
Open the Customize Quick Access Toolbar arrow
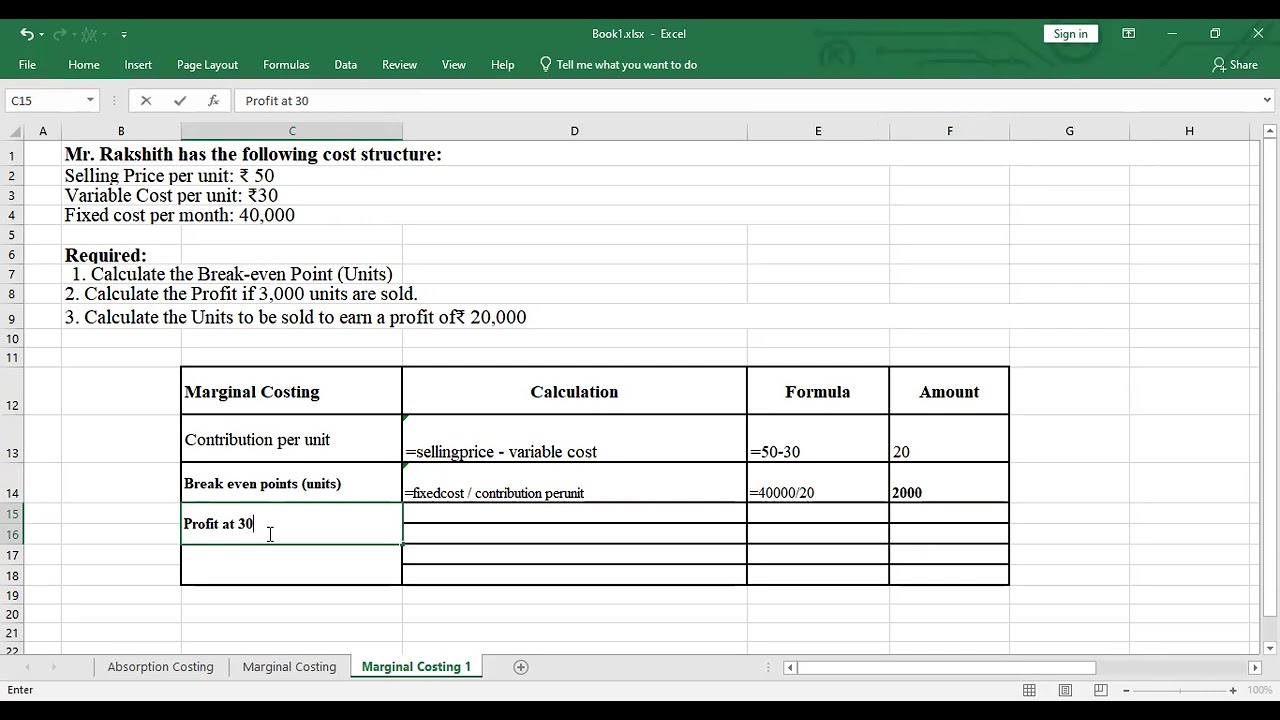(124, 34)
